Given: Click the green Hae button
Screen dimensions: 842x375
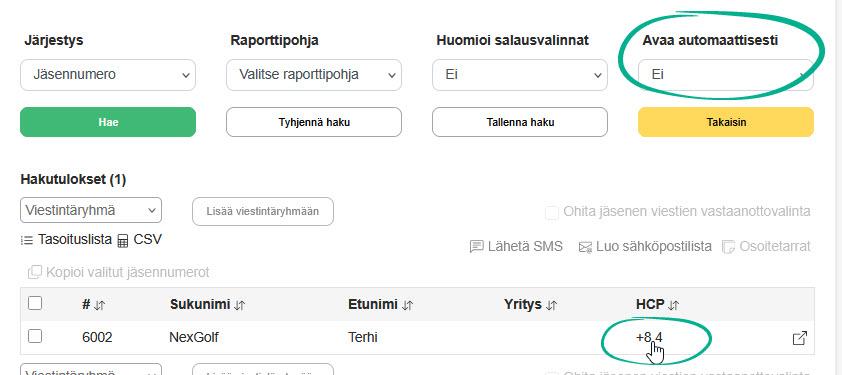Looking at the screenshot, I should tap(108, 122).
